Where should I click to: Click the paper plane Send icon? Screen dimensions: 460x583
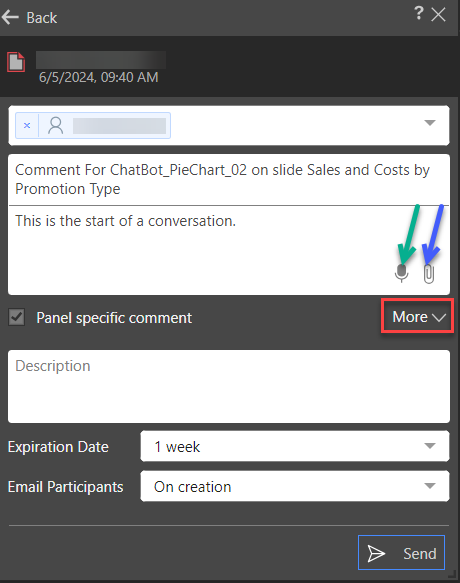coord(376,553)
